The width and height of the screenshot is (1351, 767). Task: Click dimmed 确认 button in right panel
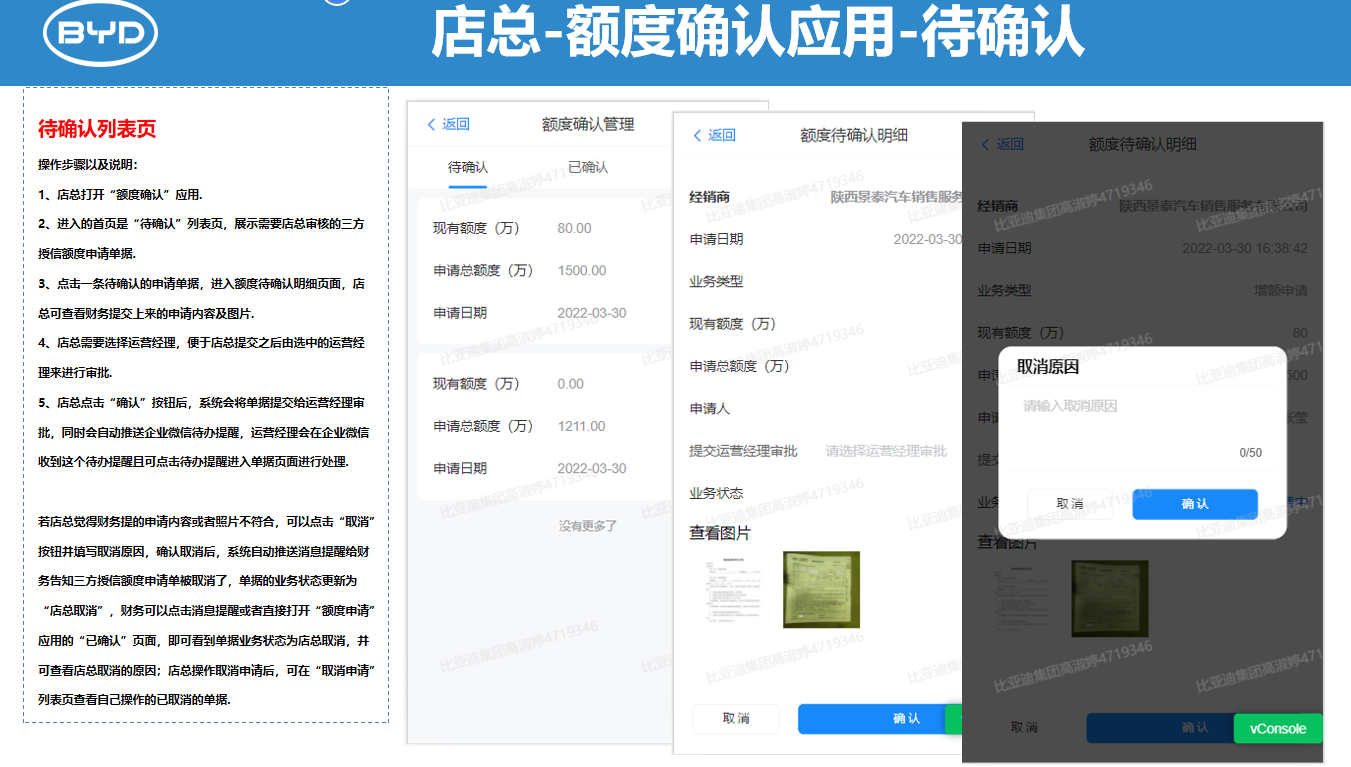pyautogui.click(x=1160, y=727)
